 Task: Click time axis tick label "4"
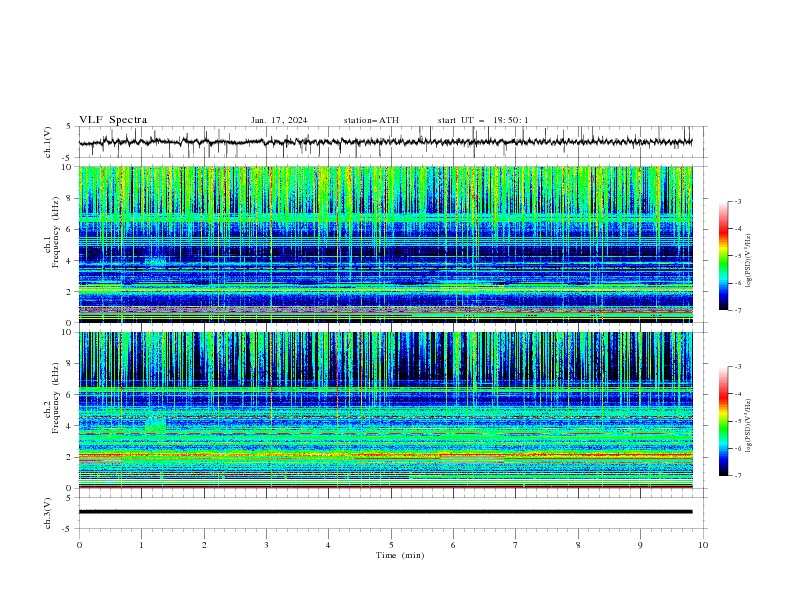point(328,545)
